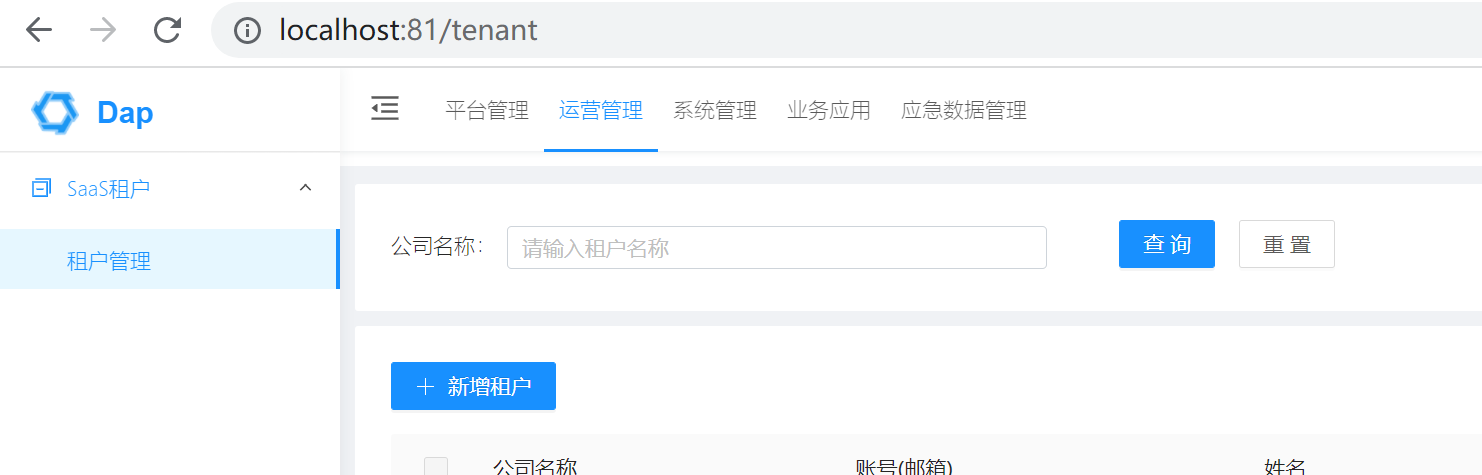Open the 系统管理 top menu
1482x475 pixels.
point(715,110)
